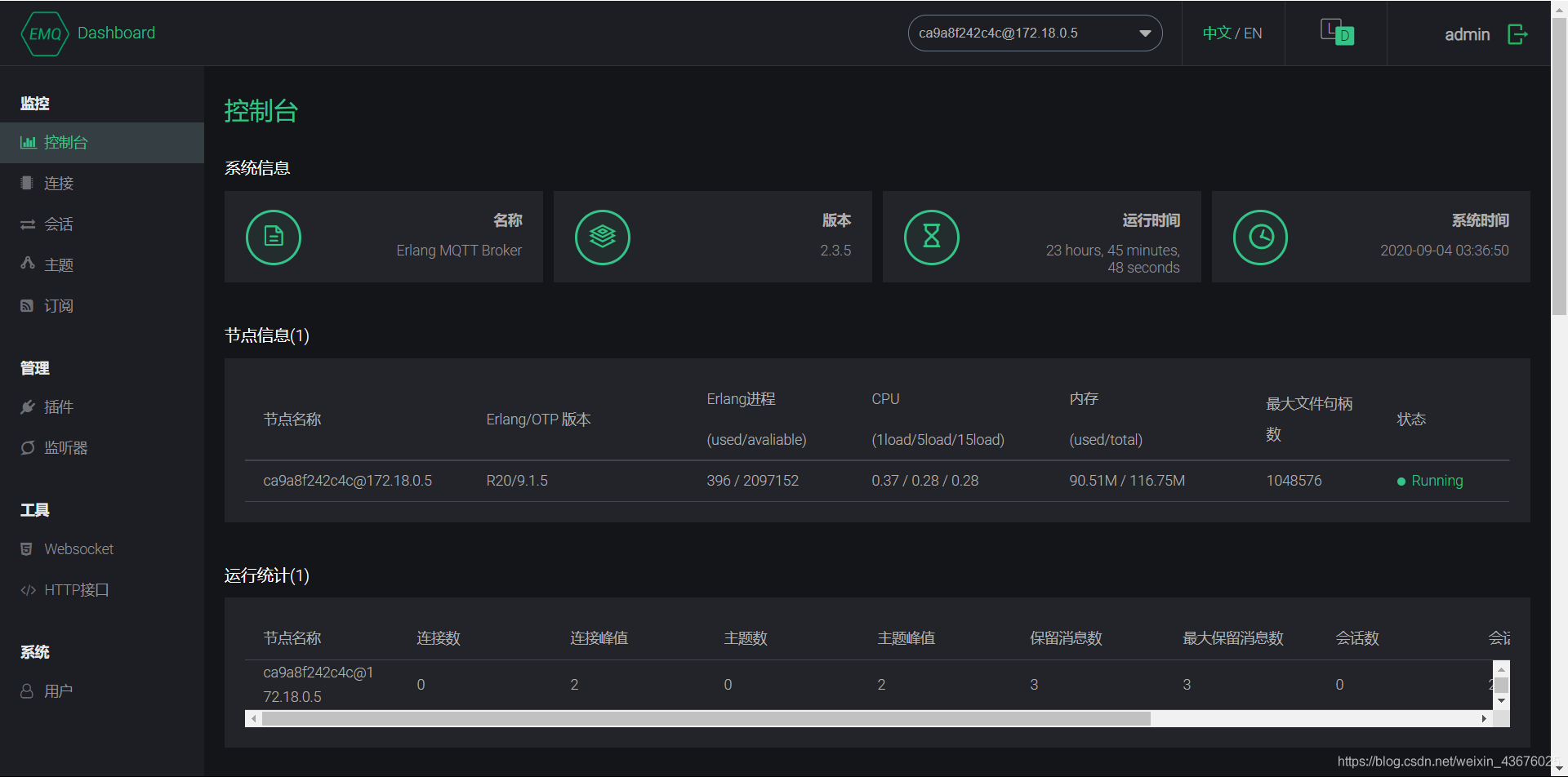Click the 订阅 (Subscriptions) sidebar icon

tap(58, 305)
